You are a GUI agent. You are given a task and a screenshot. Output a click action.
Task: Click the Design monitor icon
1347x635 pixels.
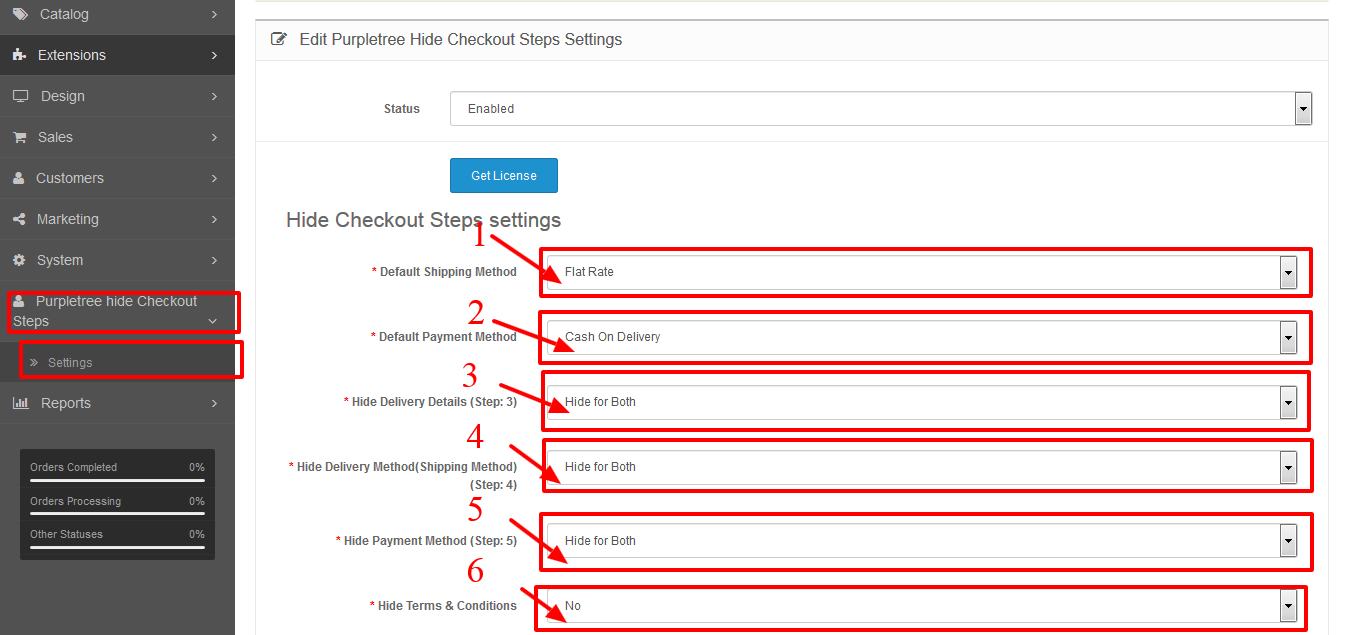point(20,96)
